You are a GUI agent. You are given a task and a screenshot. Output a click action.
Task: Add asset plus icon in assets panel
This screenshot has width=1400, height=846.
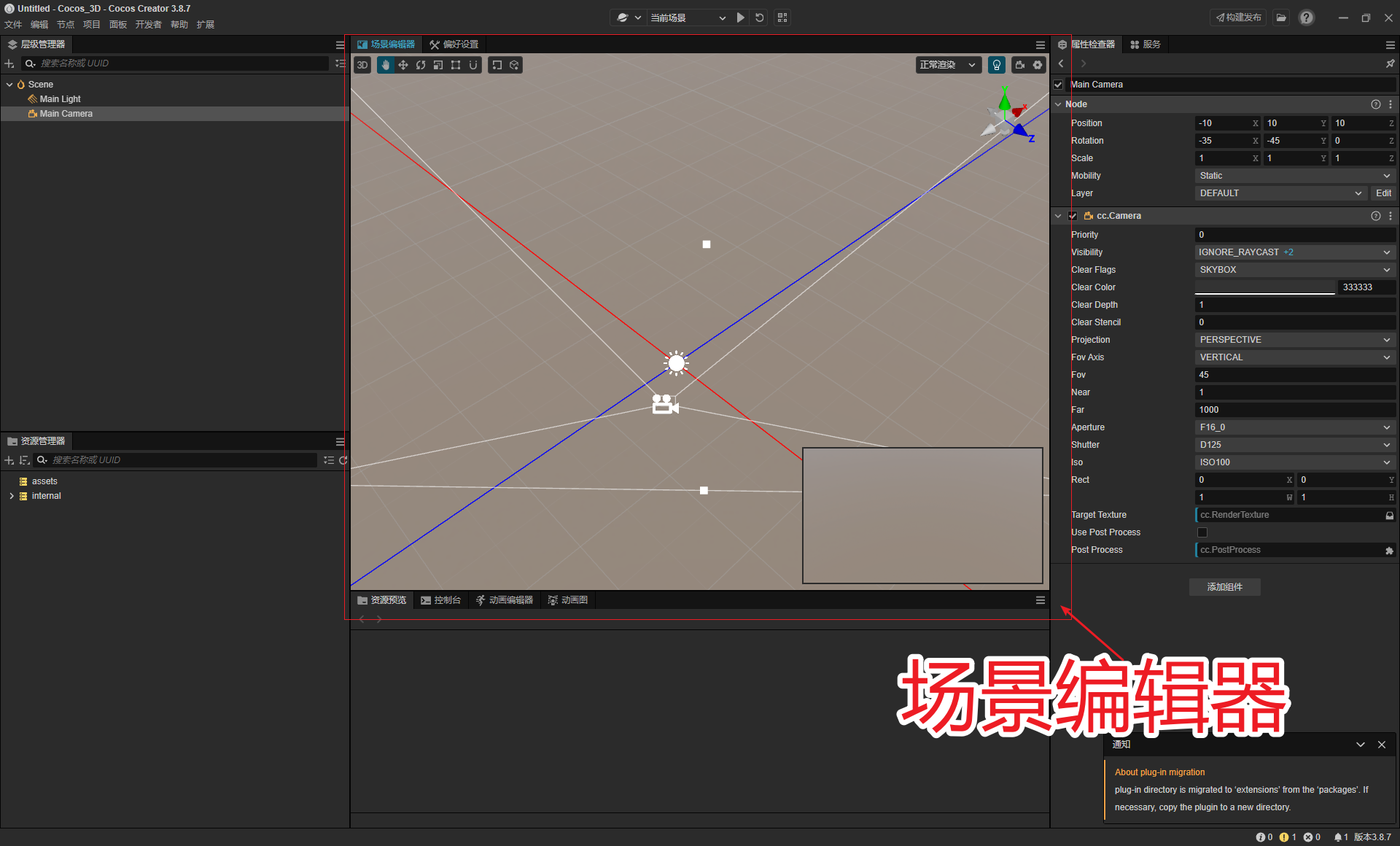pyautogui.click(x=9, y=460)
